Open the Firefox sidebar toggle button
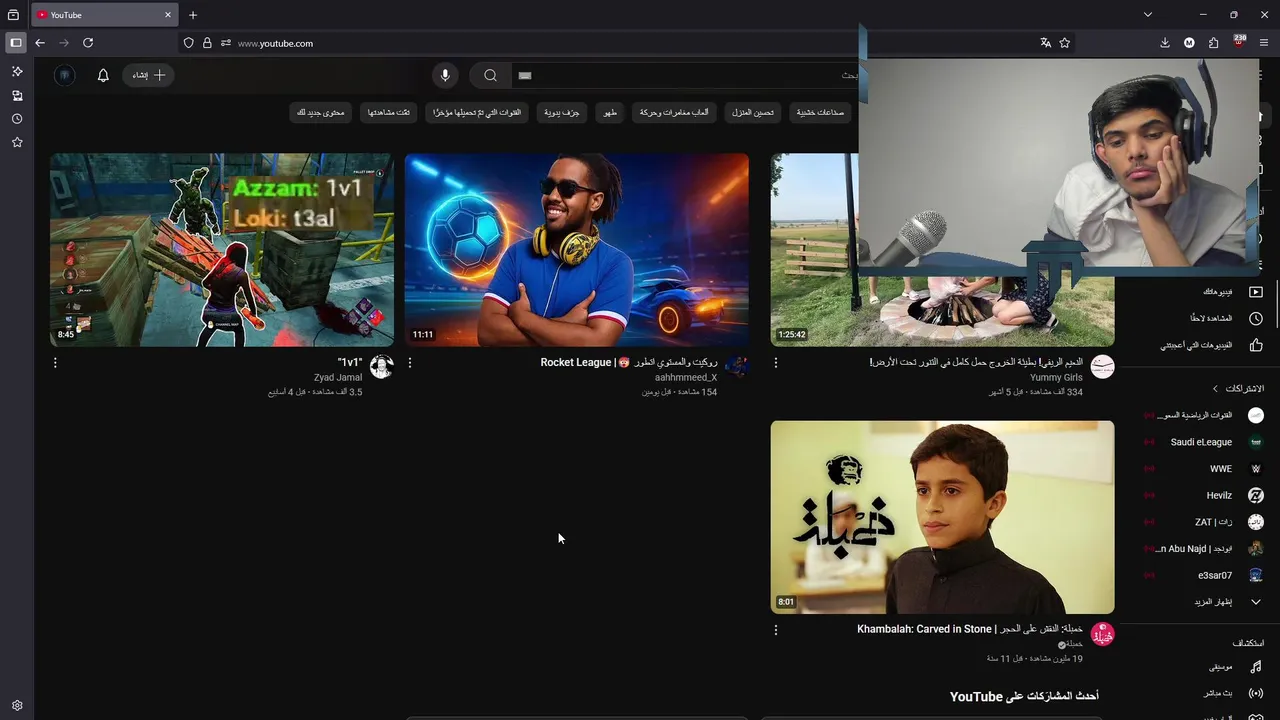The image size is (1280, 720). 15,43
